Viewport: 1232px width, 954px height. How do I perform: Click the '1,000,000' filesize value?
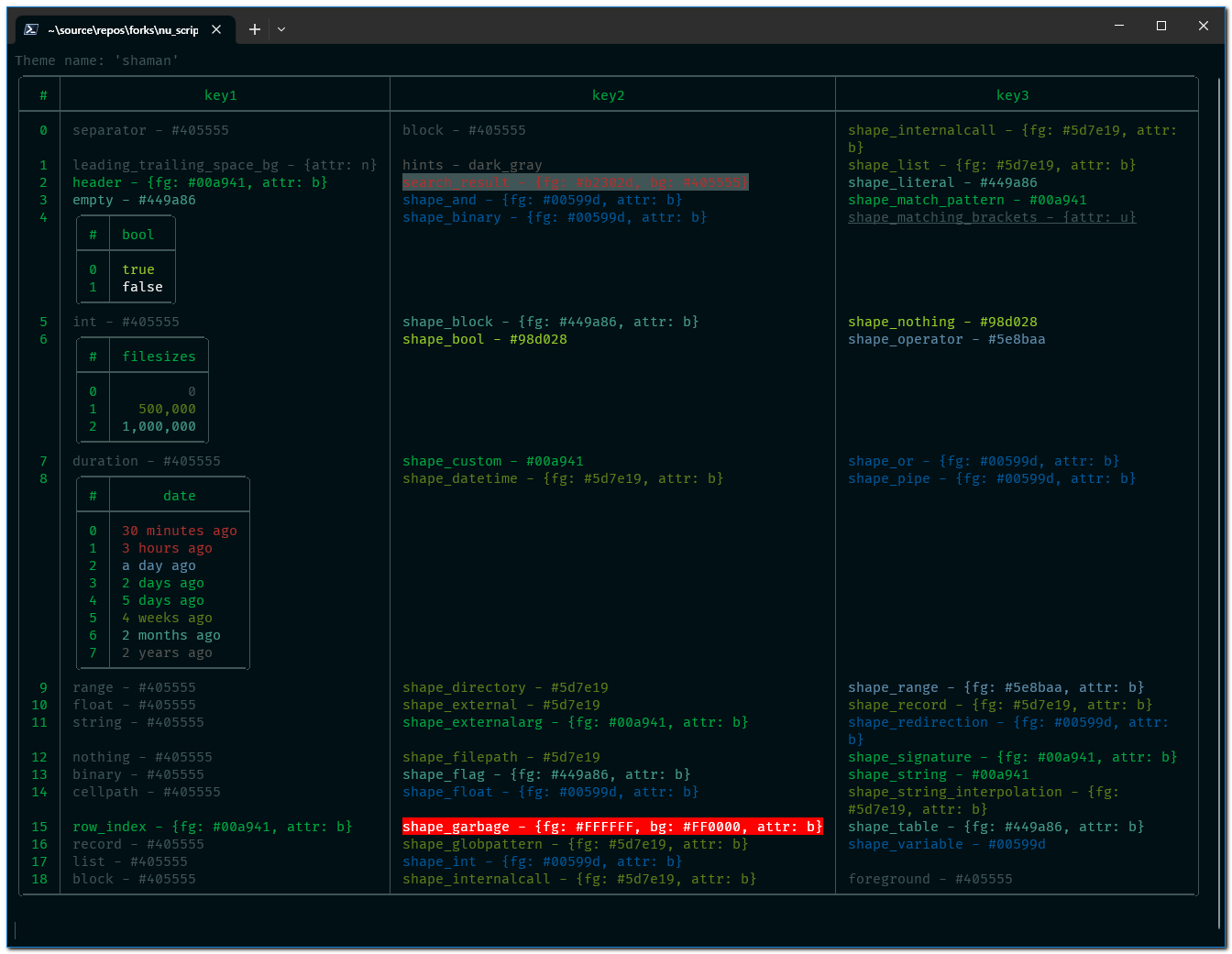coord(159,426)
